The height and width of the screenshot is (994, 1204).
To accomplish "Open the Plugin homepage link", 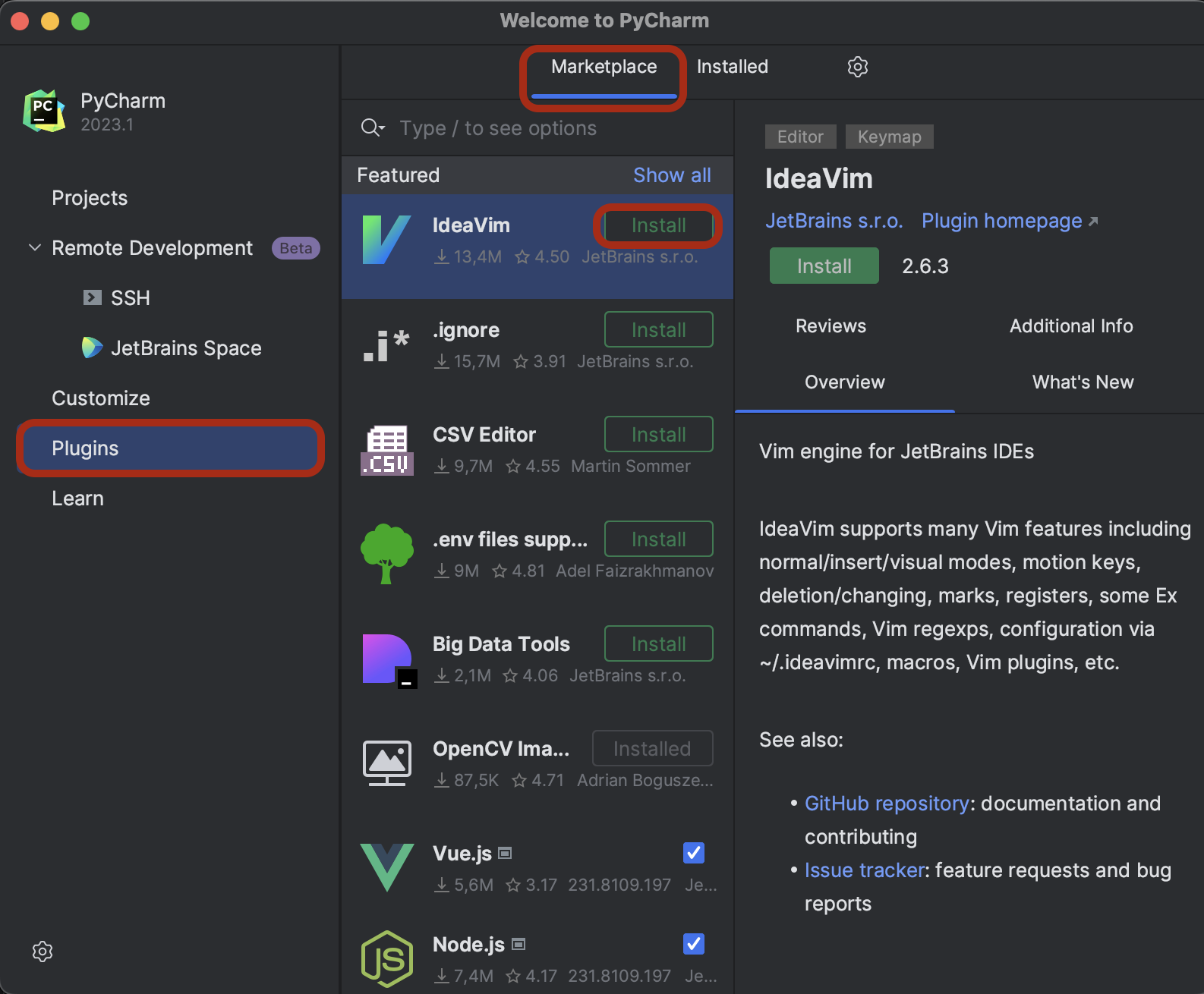I will pos(1001,221).
